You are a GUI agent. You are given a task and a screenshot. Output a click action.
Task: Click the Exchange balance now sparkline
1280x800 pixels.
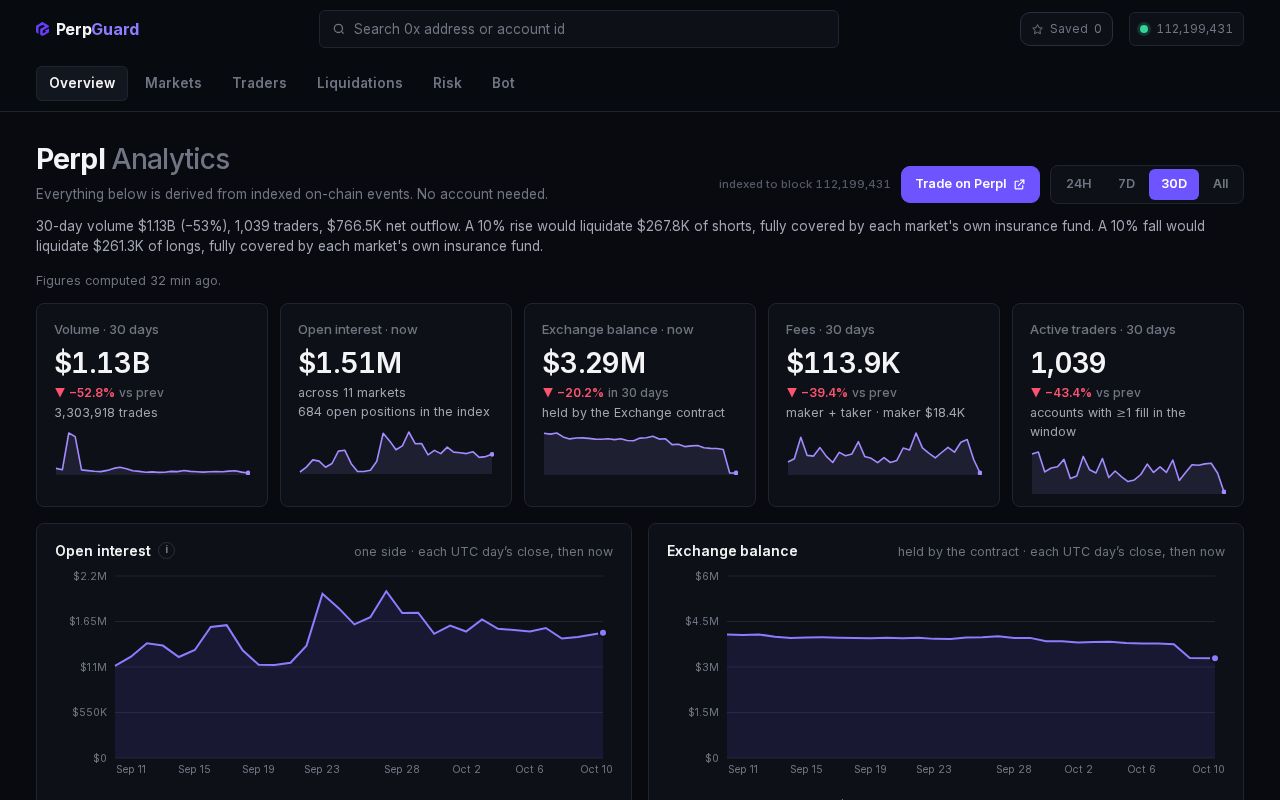pos(640,453)
